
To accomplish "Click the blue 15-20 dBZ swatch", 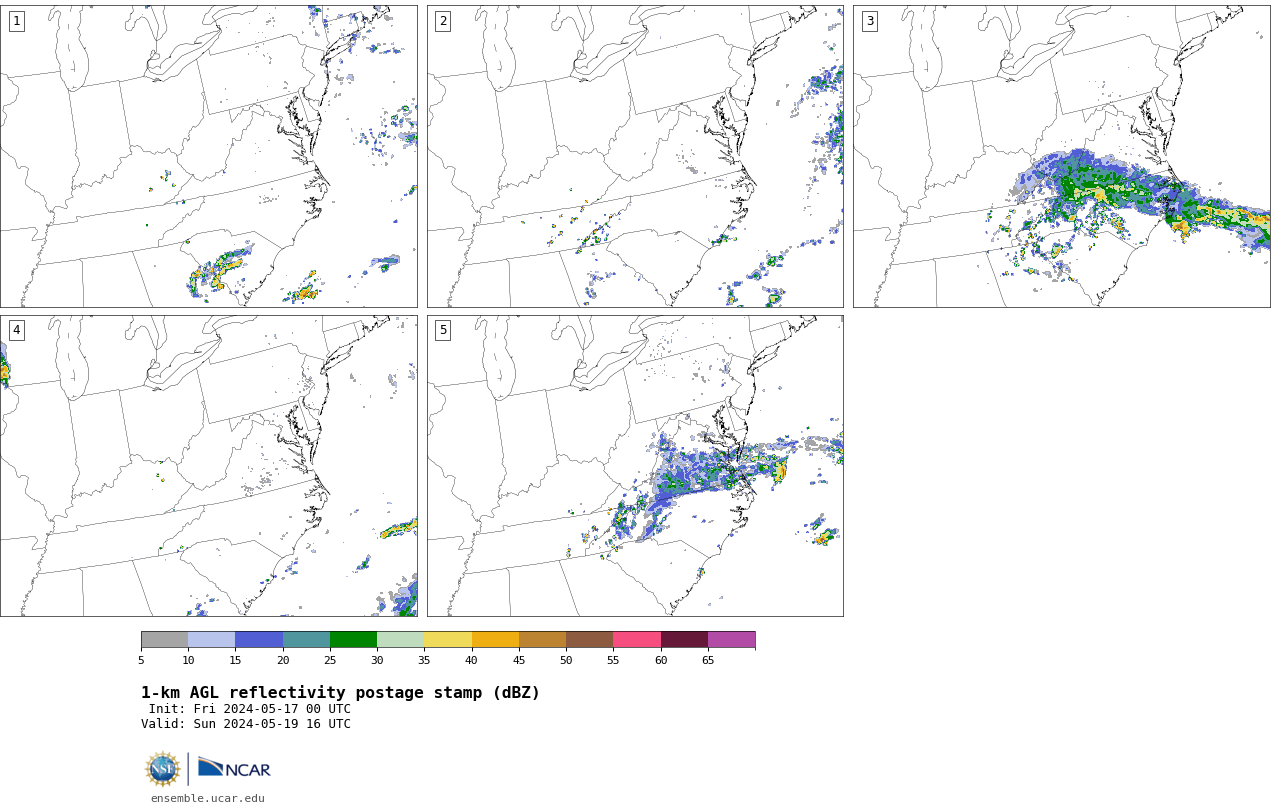I will pos(259,640).
